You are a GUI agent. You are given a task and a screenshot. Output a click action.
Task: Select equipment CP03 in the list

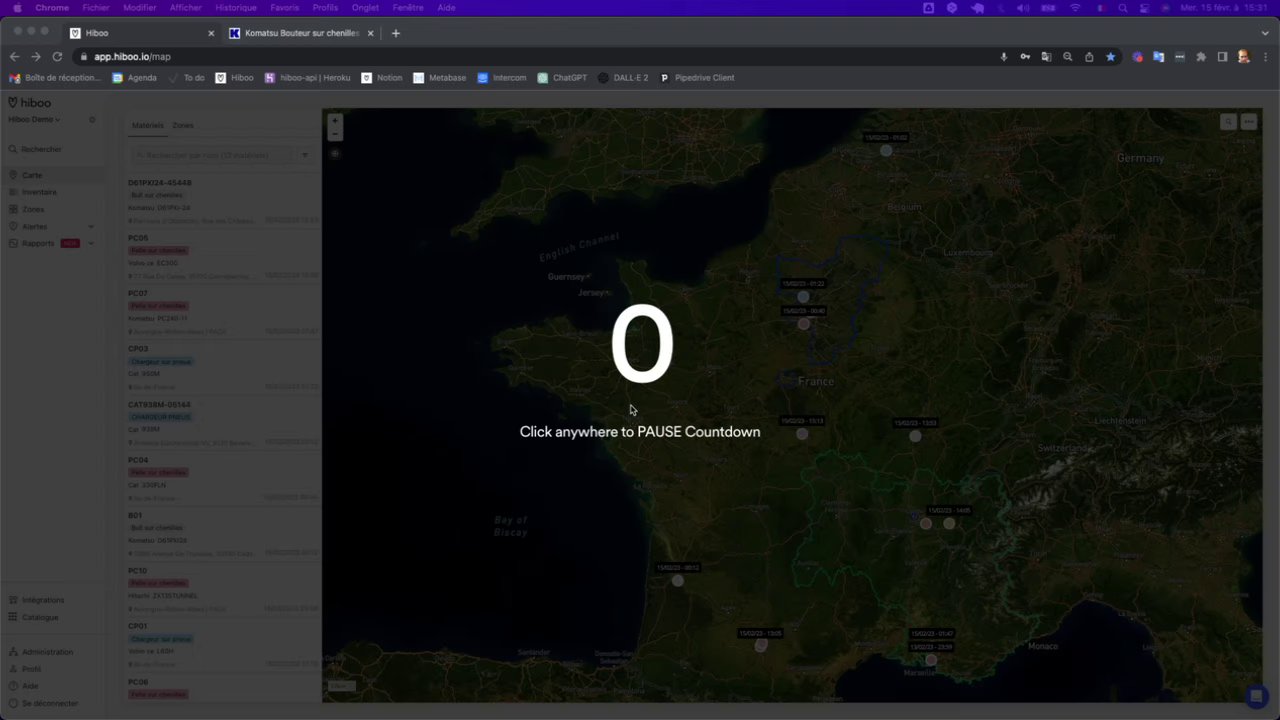coord(223,368)
